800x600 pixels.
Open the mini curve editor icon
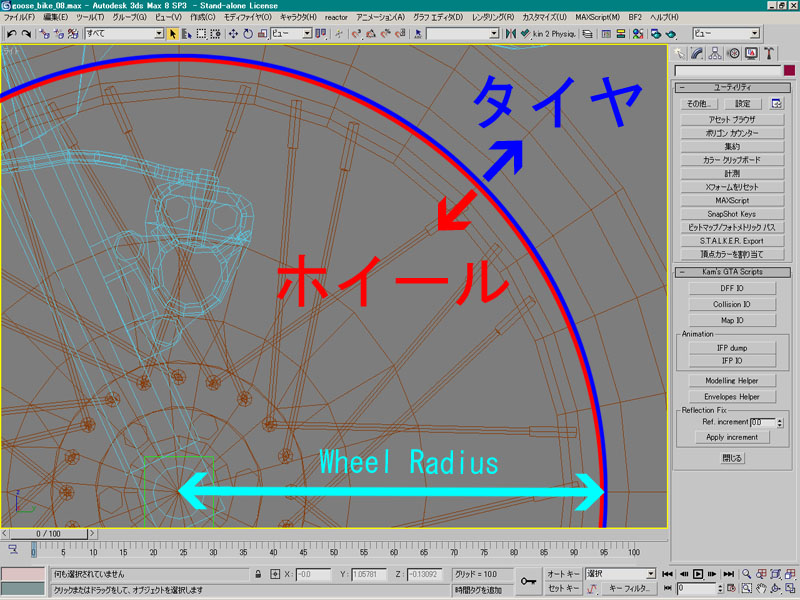[13, 549]
